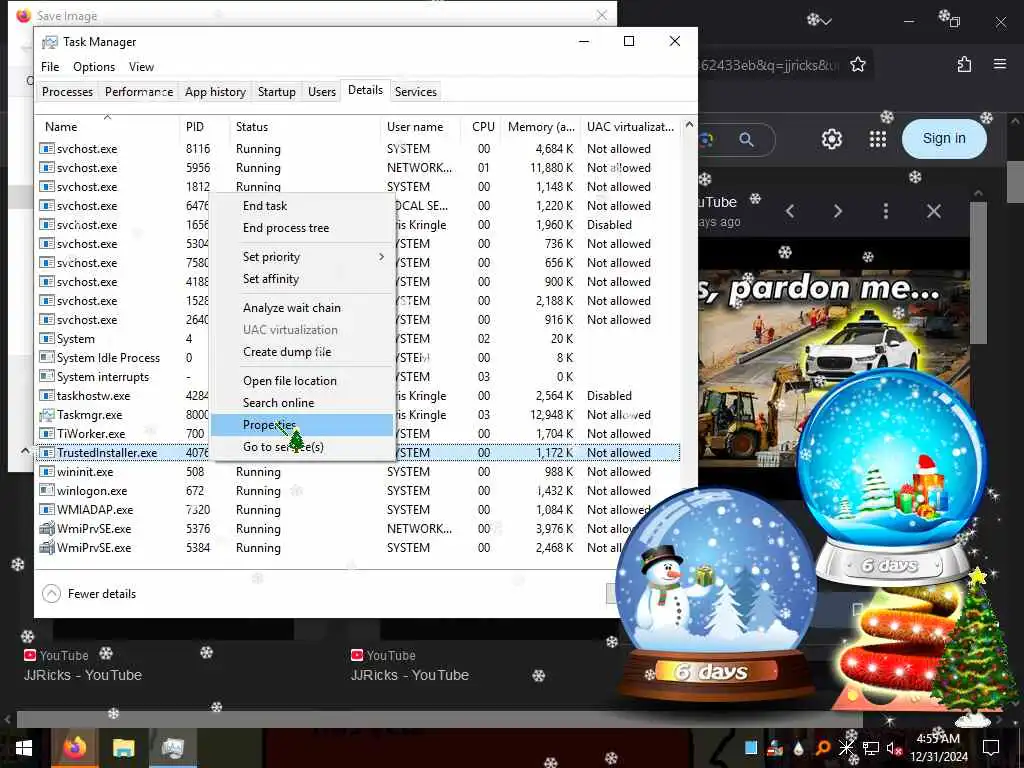The height and width of the screenshot is (768, 1024).
Task: Open the Options menu in Task Manager
Action: (x=93, y=67)
